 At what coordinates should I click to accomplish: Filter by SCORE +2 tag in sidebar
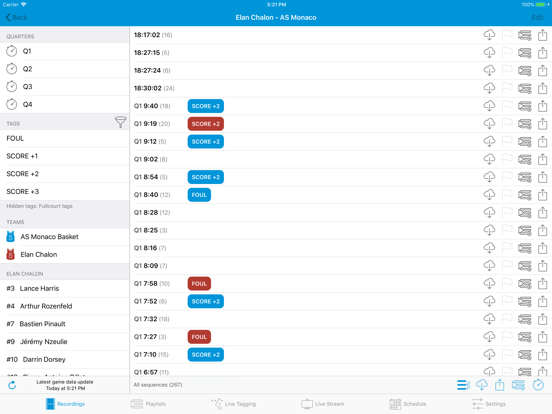65,174
